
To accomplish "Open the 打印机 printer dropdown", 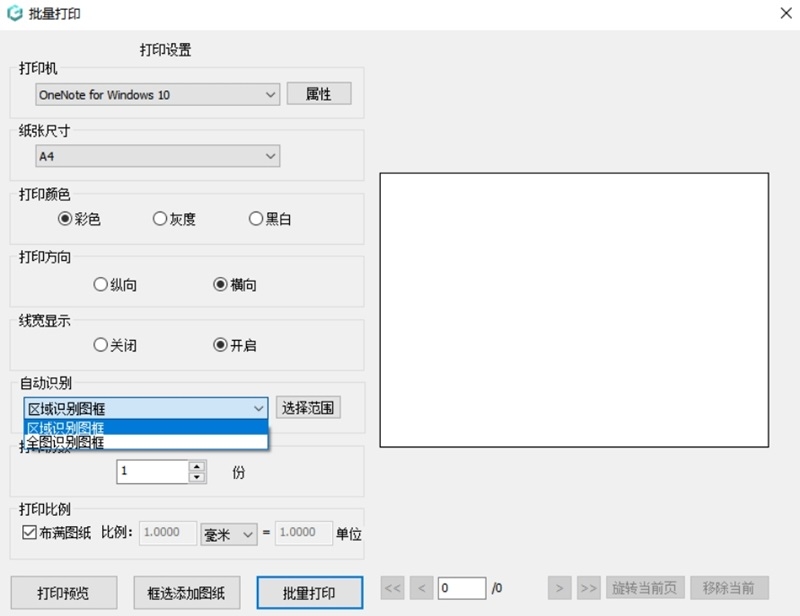I will point(158,94).
